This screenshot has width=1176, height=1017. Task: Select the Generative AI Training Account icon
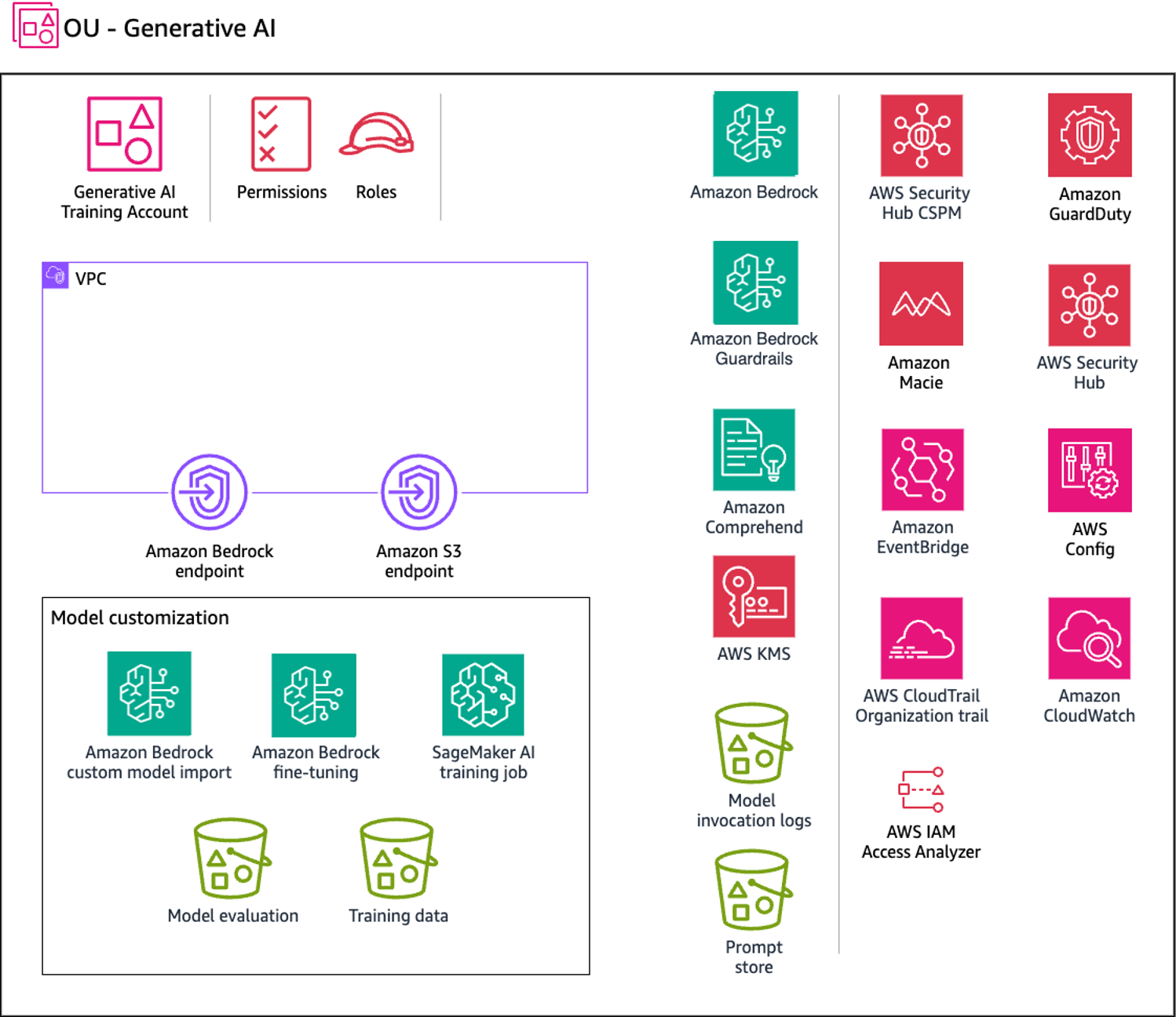(125, 134)
